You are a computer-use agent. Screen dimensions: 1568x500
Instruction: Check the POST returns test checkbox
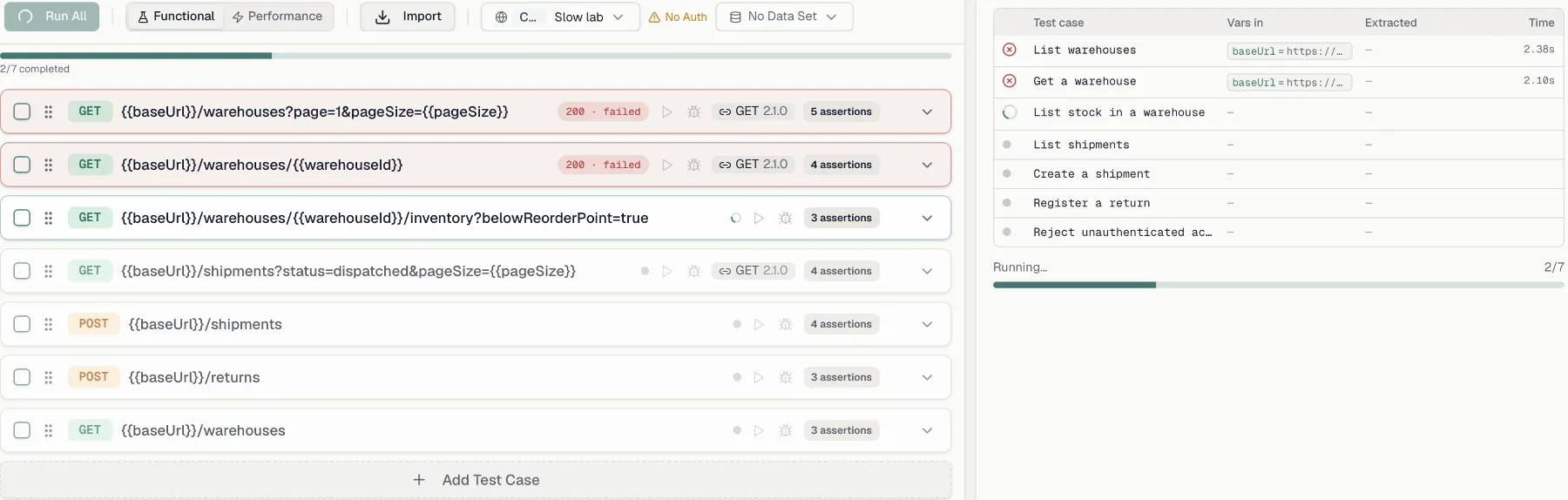[23, 377]
